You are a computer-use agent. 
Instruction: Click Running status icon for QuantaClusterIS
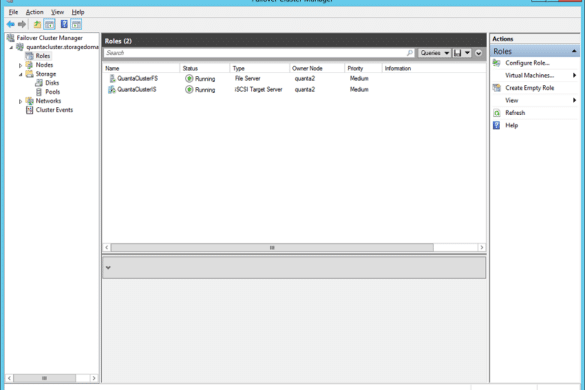189,90
